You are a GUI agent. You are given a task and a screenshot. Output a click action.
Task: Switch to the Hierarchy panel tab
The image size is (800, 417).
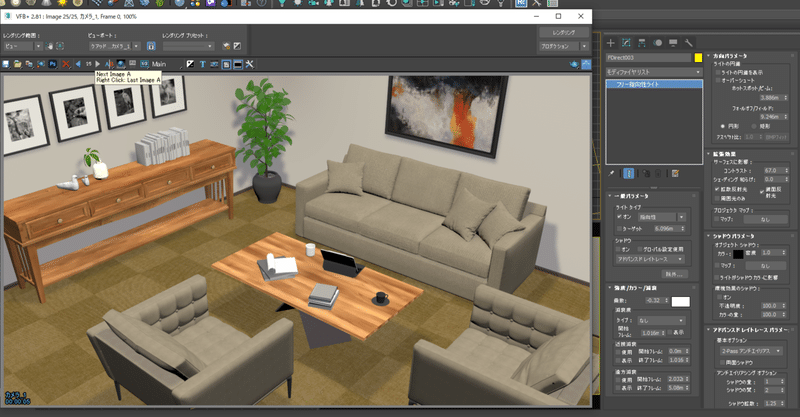pyautogui.click(x=642, y=43)
